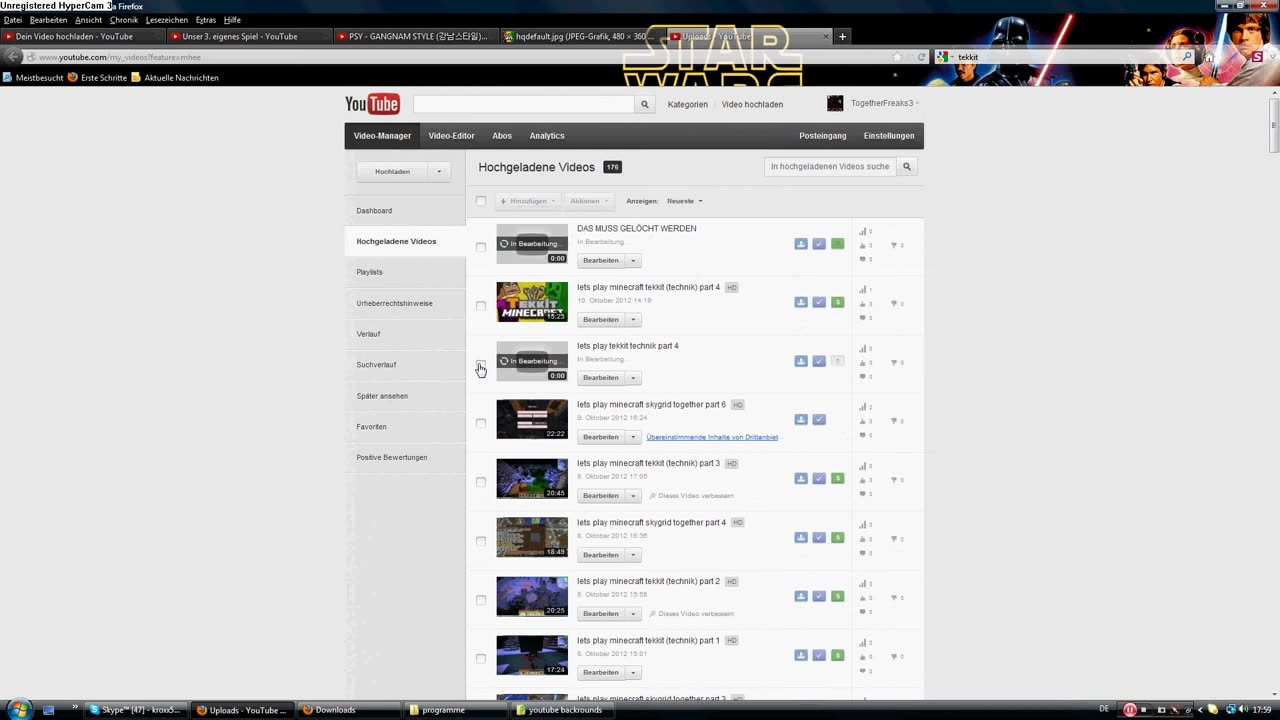This screenshot has width=1280, height=720.
Task: Click green monetization dollar icon for tekkit part 4
Action: (837, 303)
